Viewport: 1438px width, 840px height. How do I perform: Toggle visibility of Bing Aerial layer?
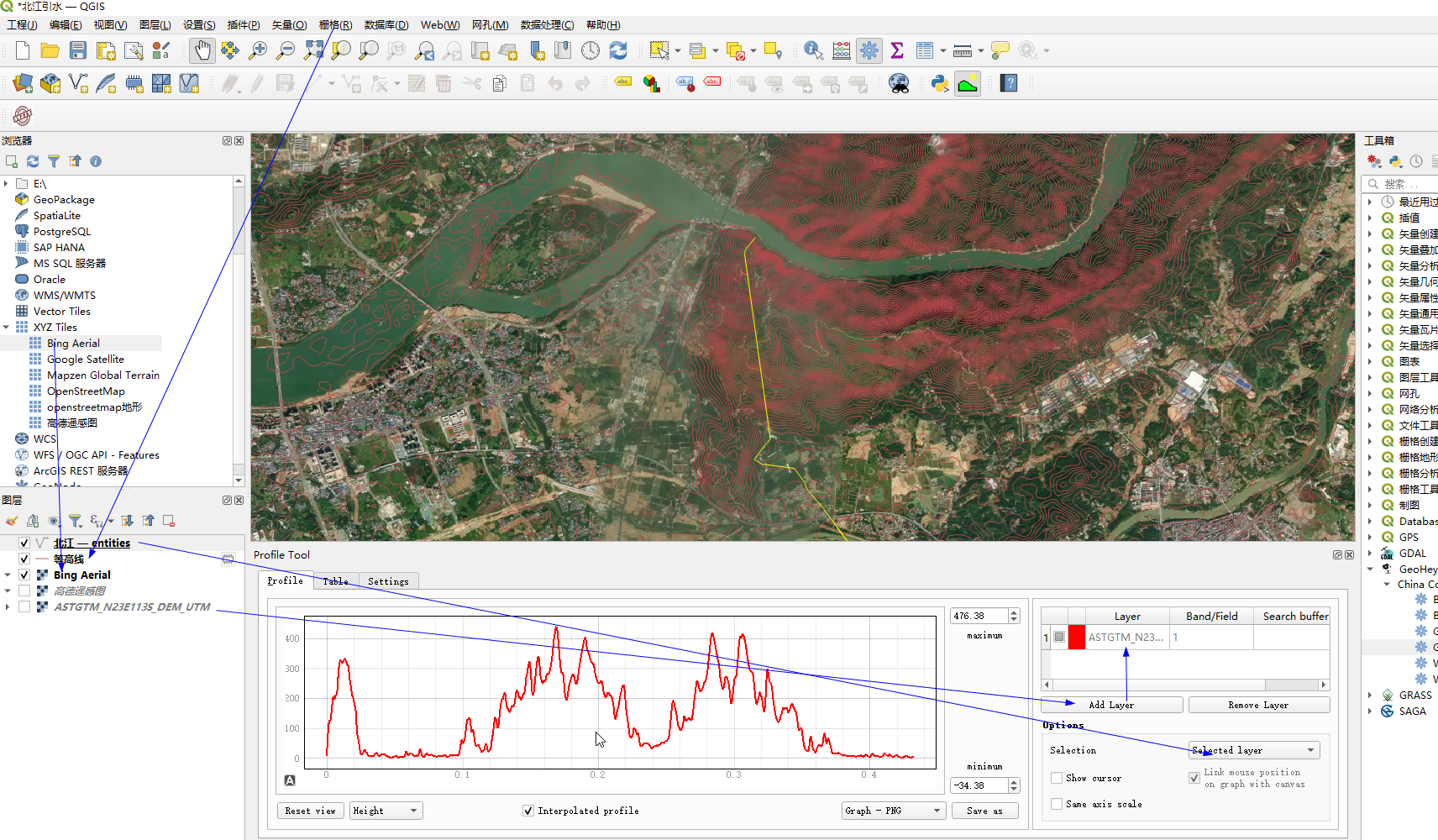coord(24,575)
